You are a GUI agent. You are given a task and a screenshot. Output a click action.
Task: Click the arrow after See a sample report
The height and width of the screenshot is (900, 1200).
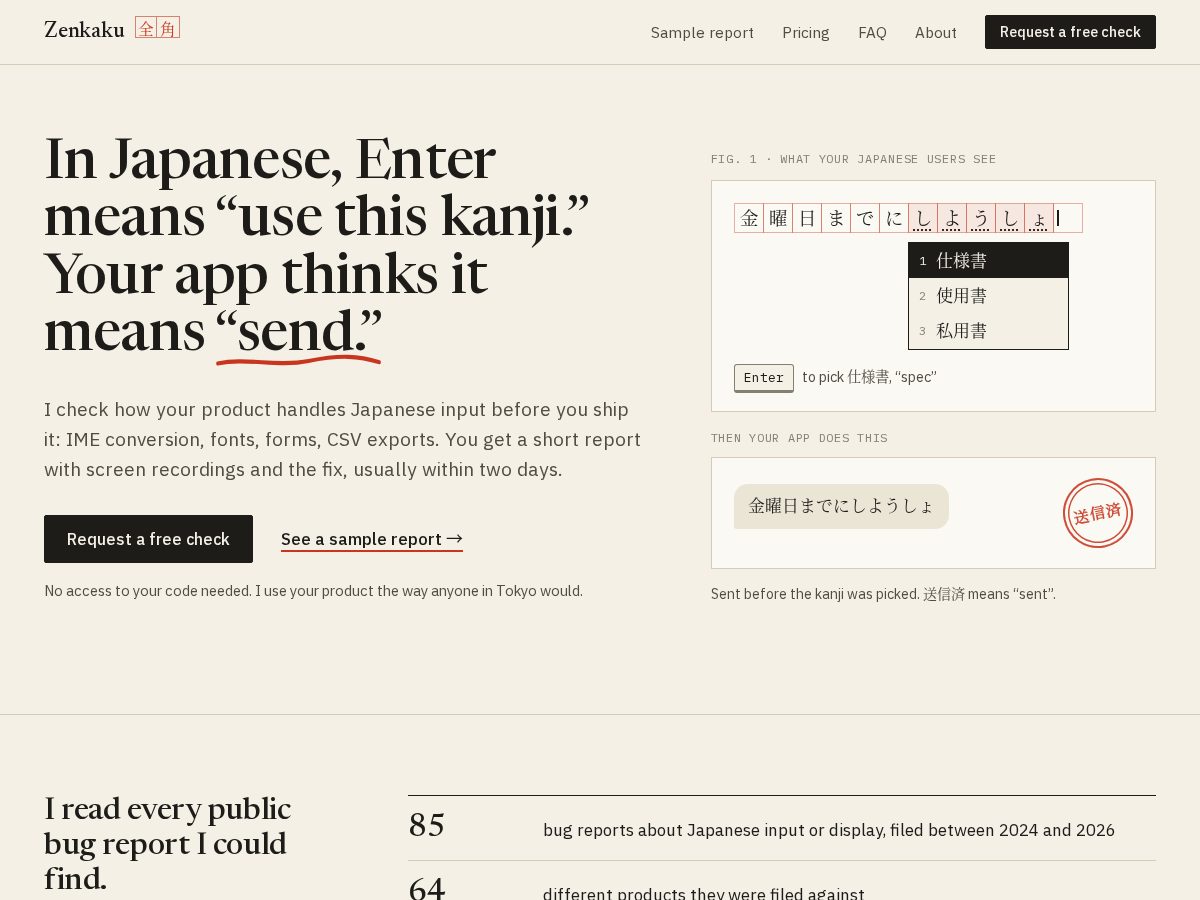tap(454, 539)
